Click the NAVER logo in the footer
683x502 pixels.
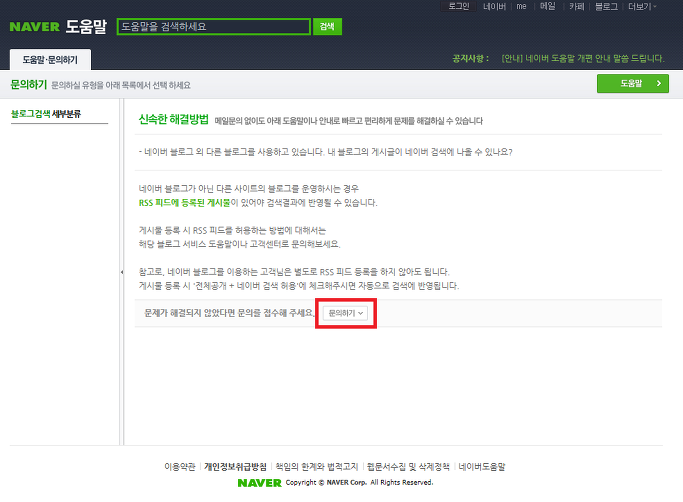260,483
